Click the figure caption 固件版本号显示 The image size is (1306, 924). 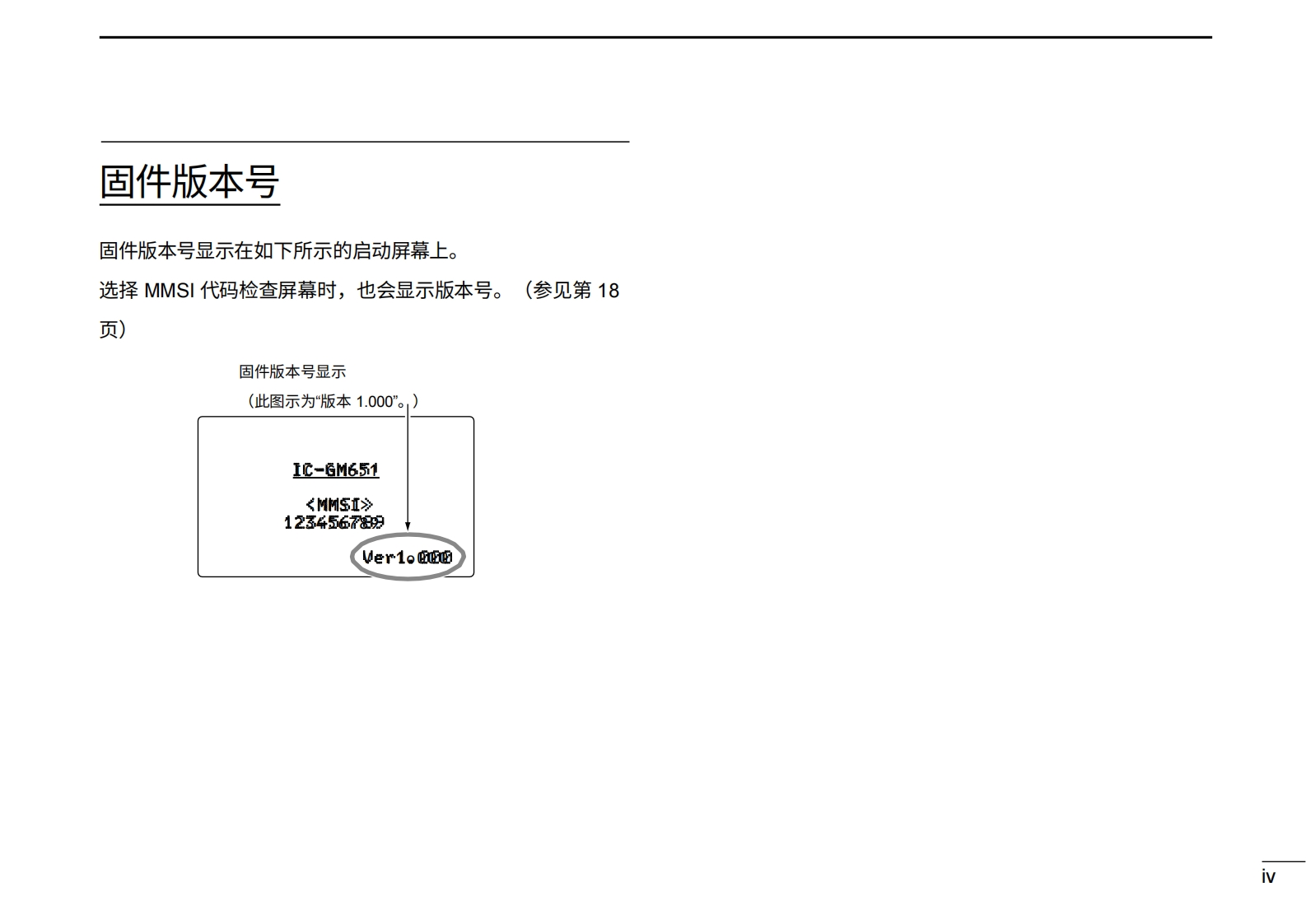tap(292, 371)
